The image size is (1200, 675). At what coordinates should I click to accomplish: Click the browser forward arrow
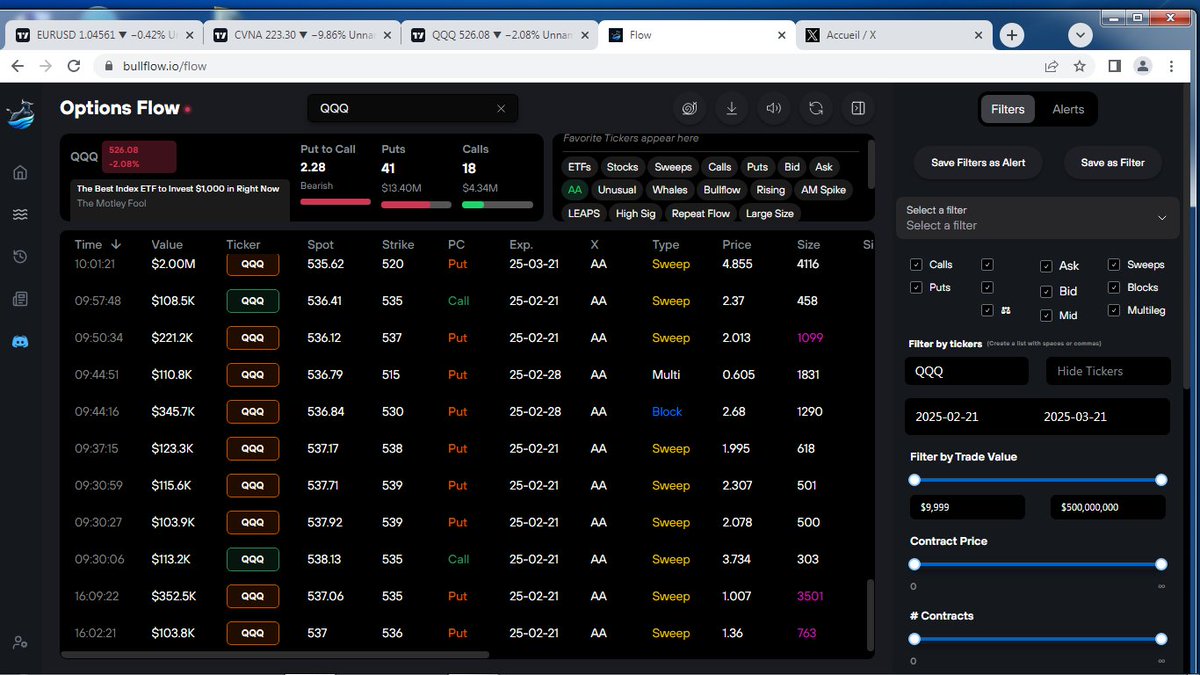45,66
